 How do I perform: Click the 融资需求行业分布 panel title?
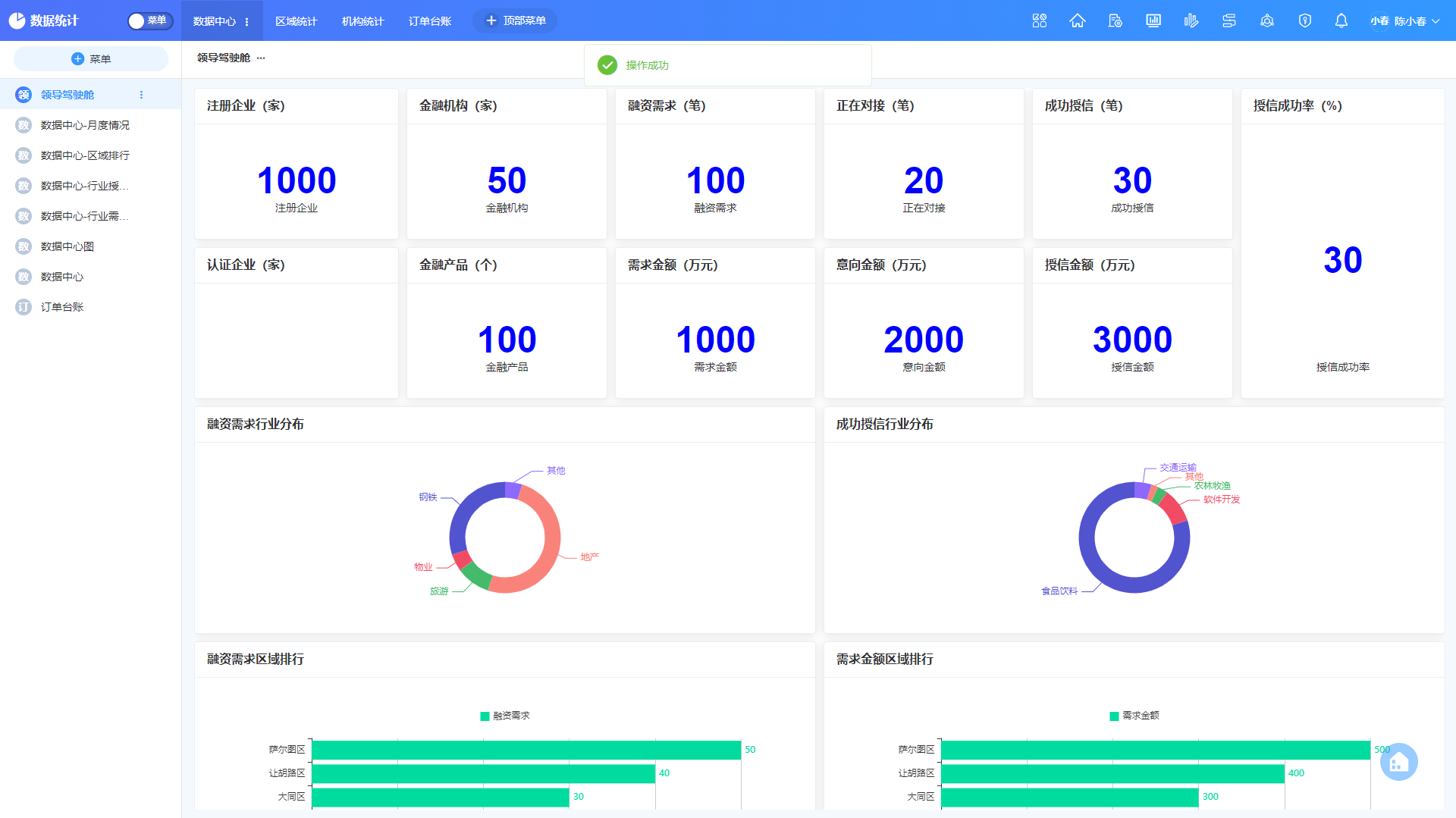[256, 425]
